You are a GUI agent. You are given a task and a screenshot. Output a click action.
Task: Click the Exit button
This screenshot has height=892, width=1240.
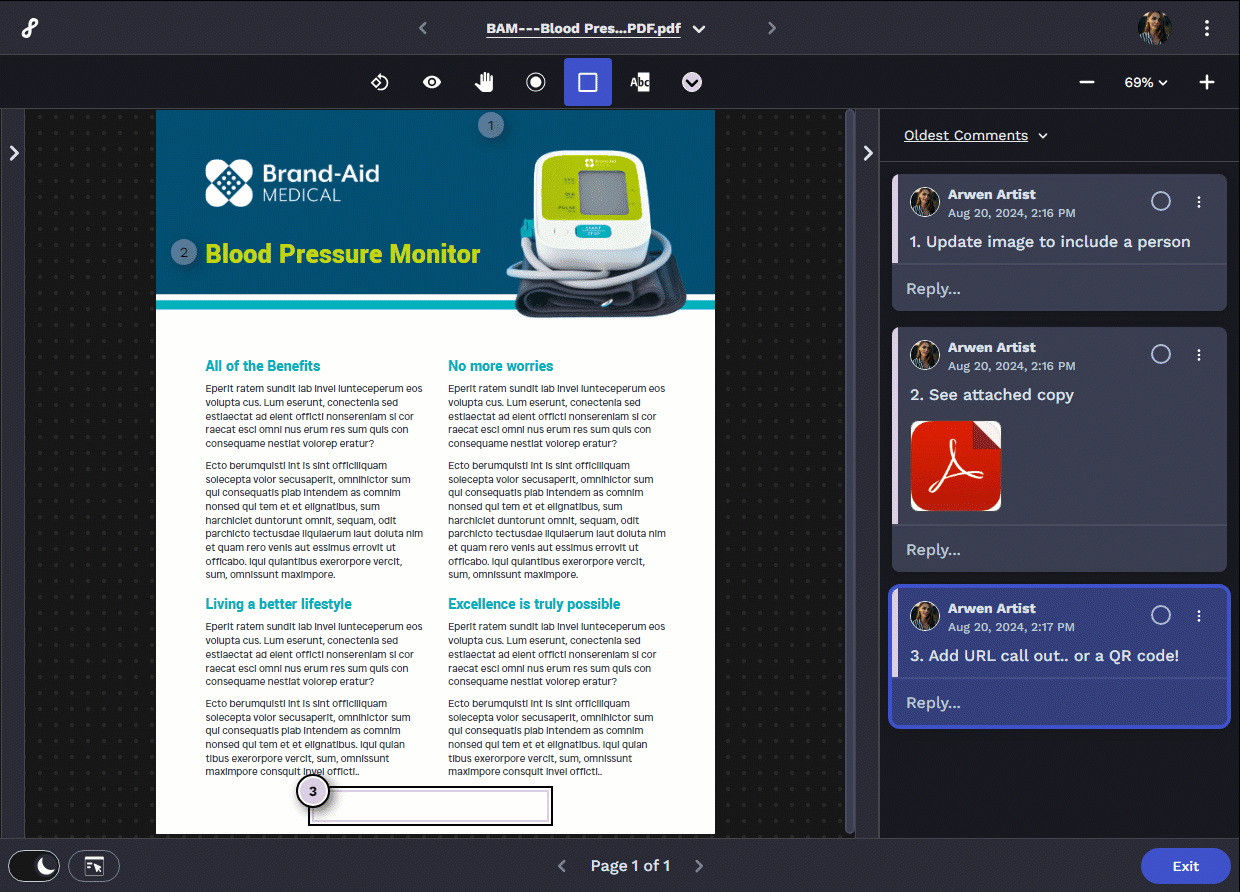[x=1186, y=866]
